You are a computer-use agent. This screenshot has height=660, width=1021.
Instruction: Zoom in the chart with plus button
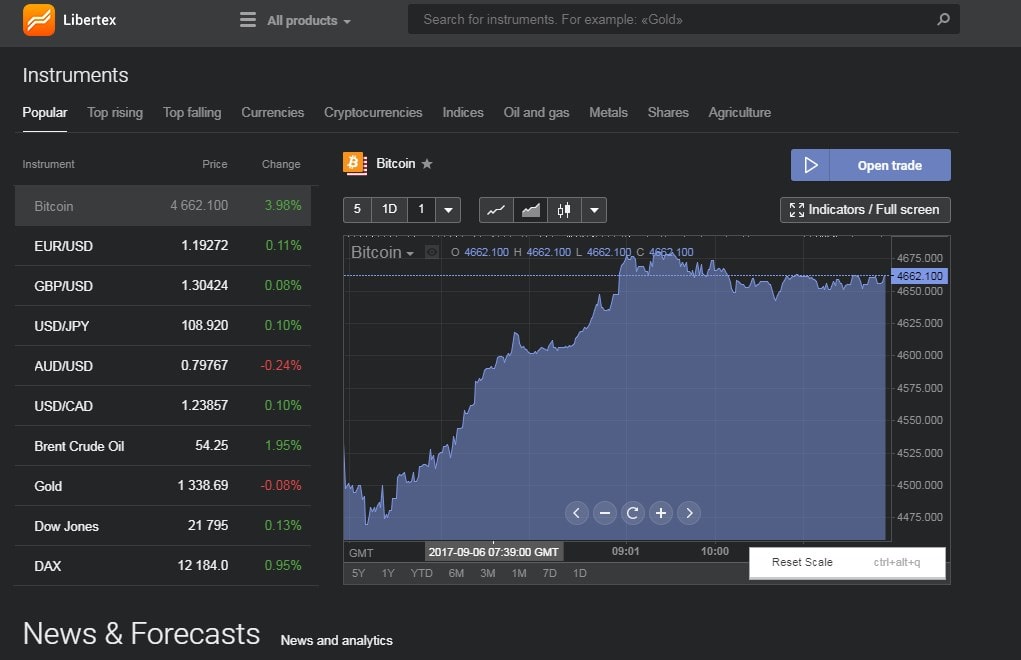660,513
